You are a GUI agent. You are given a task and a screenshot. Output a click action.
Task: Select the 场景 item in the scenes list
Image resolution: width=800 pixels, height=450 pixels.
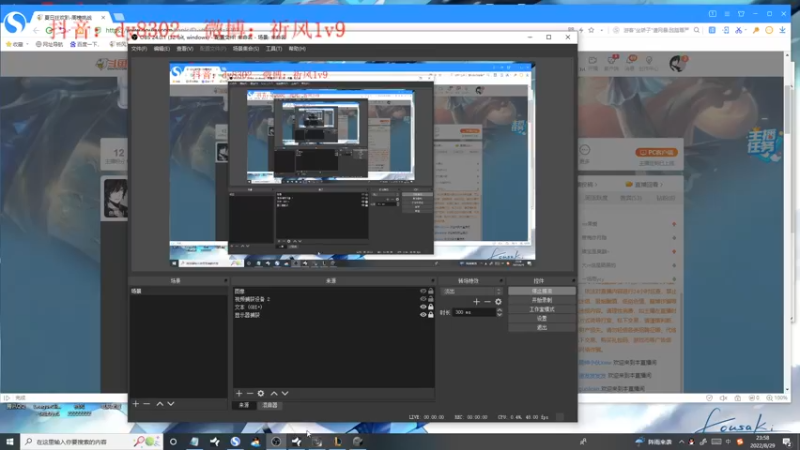pyautogui.click(x=178, y=291)
